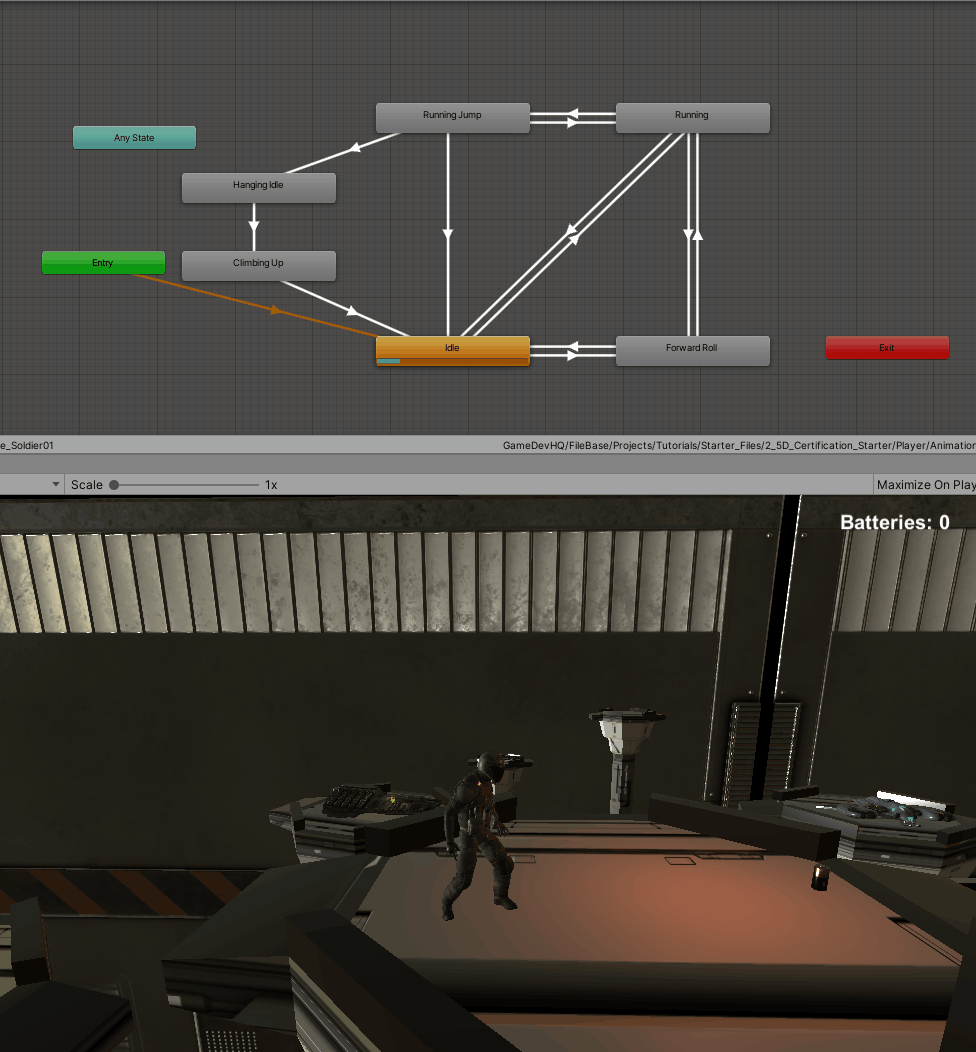Click the teal Any State node

coord(134,137)
